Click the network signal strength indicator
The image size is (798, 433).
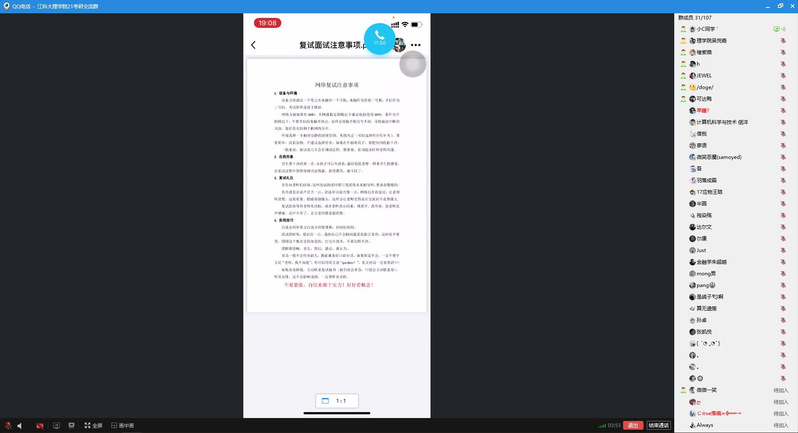(601, 425)
